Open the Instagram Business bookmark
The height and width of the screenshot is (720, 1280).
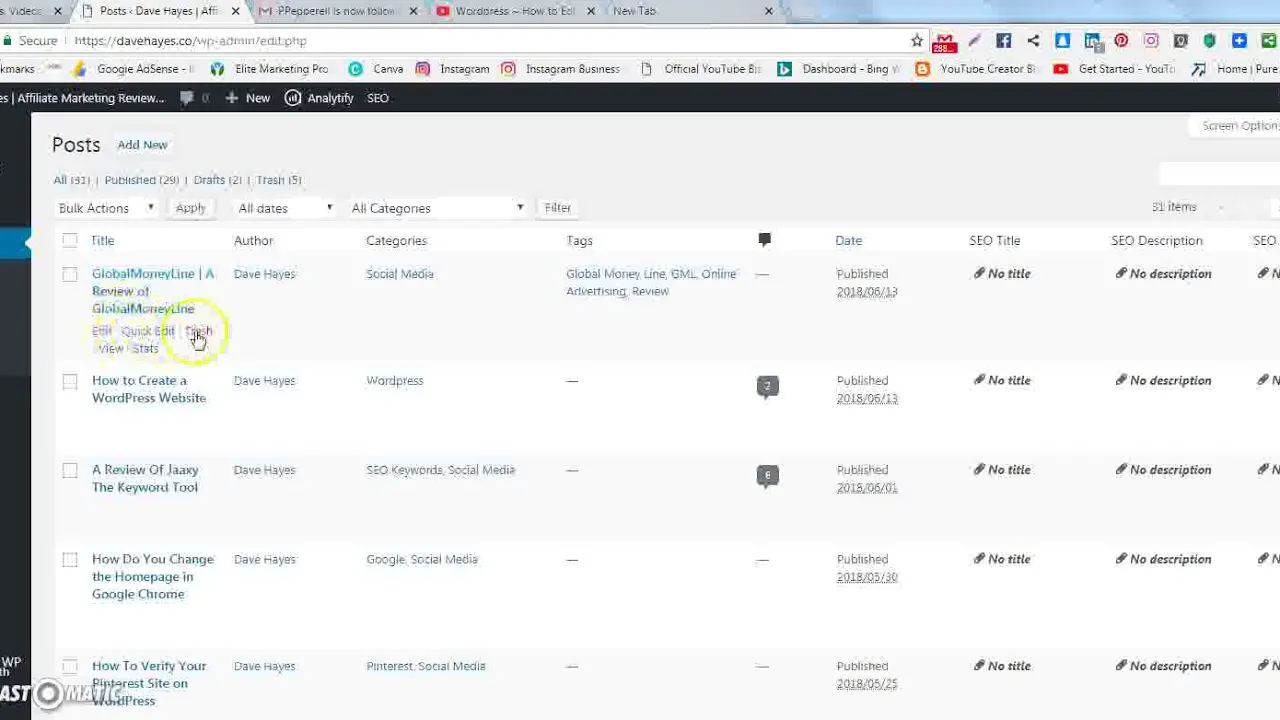click(x=561, y=69)
